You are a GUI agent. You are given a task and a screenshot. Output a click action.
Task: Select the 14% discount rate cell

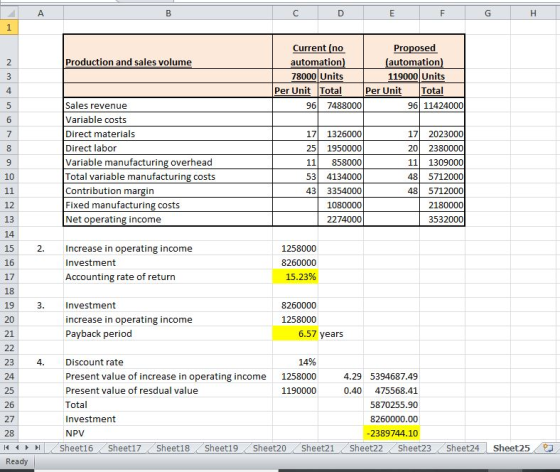pos(295,362)
